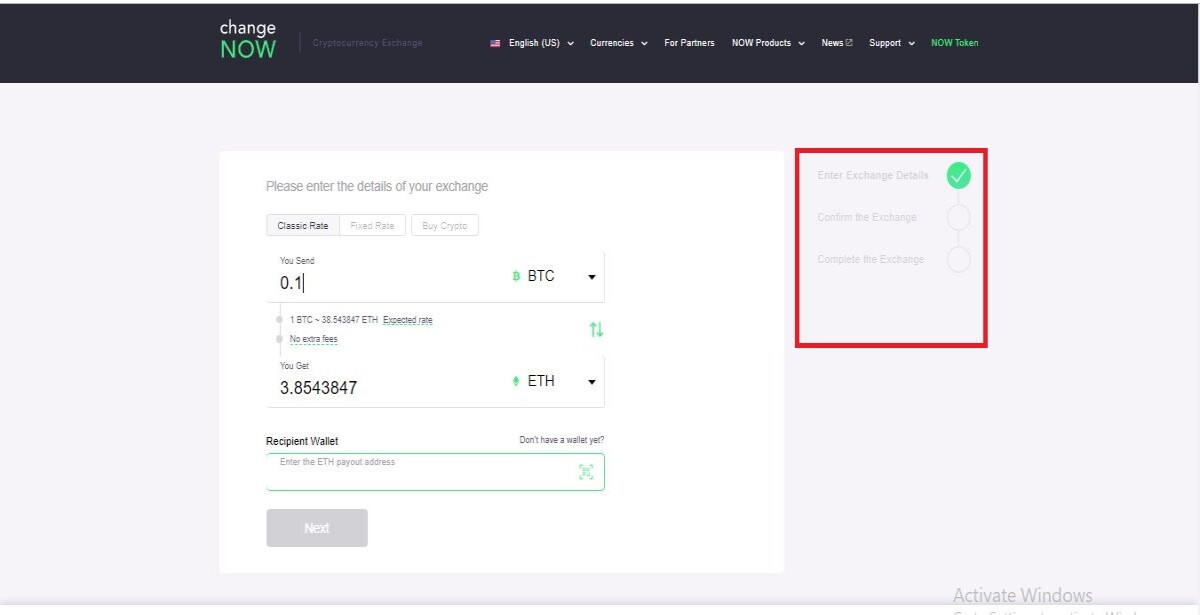Click the green checkmark step icon
Viewport: 1200px width, 615px height.
click(x=958, y=176)
